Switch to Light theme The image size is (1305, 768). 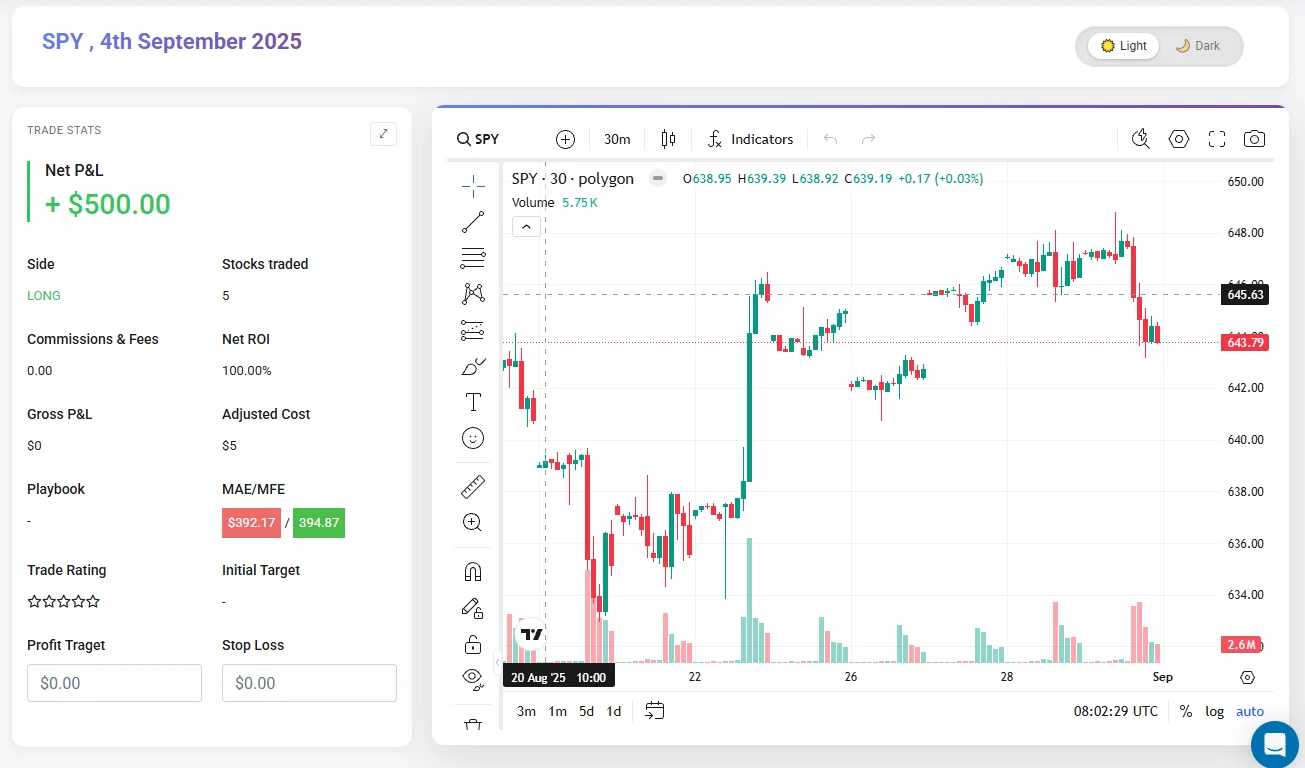(1123, 46)
